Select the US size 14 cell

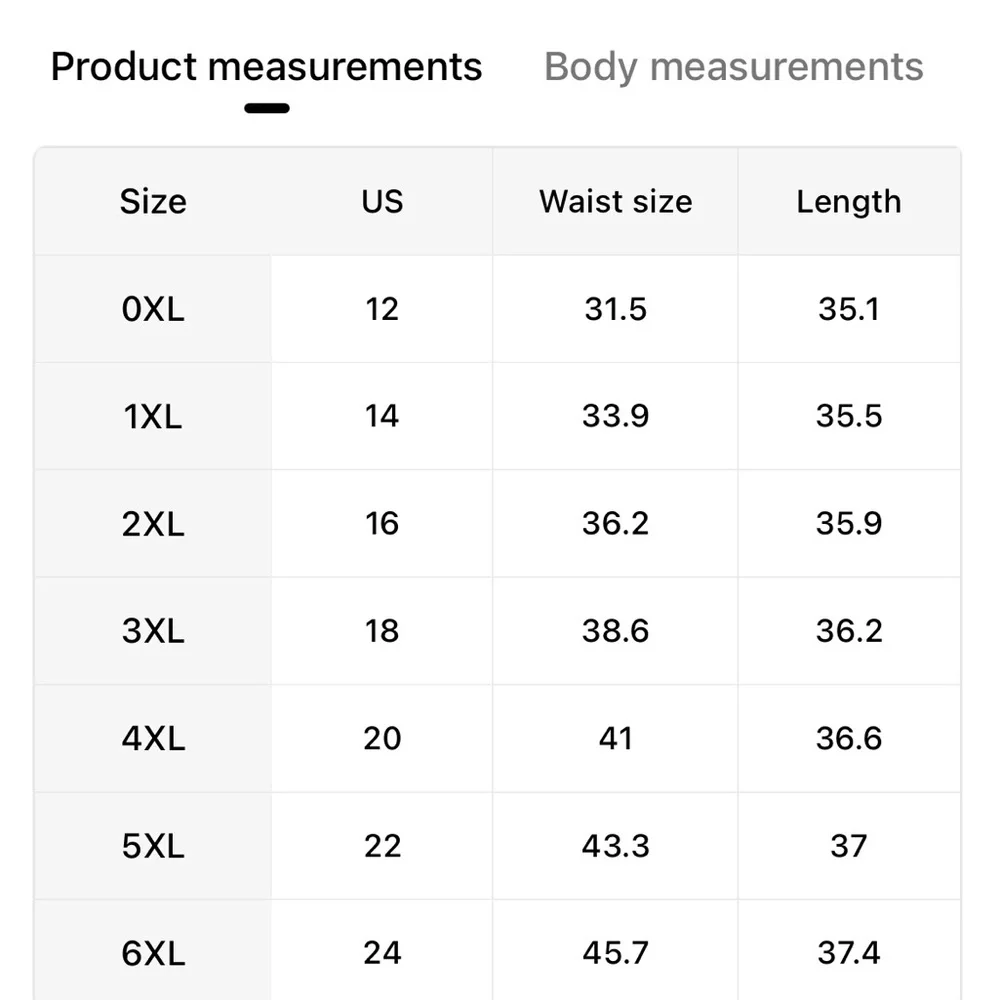(382, 416)
